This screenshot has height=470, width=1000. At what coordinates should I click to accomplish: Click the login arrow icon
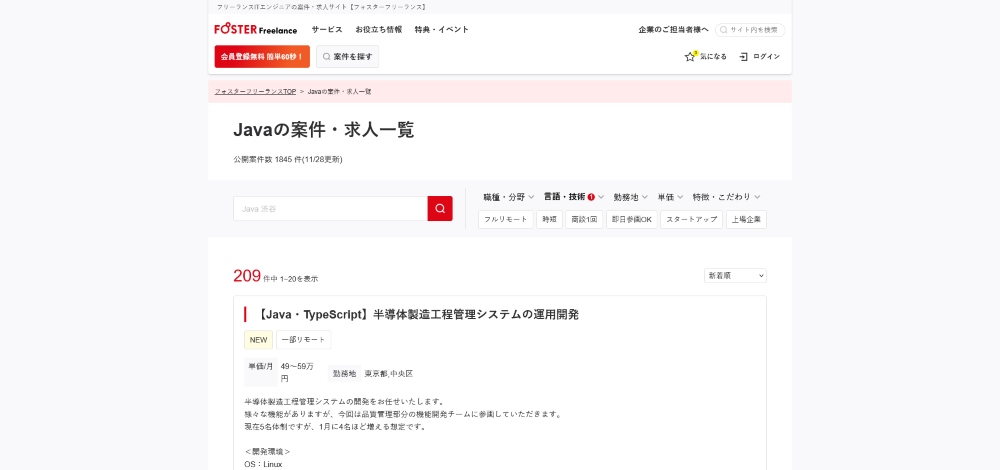pos(743,57)
